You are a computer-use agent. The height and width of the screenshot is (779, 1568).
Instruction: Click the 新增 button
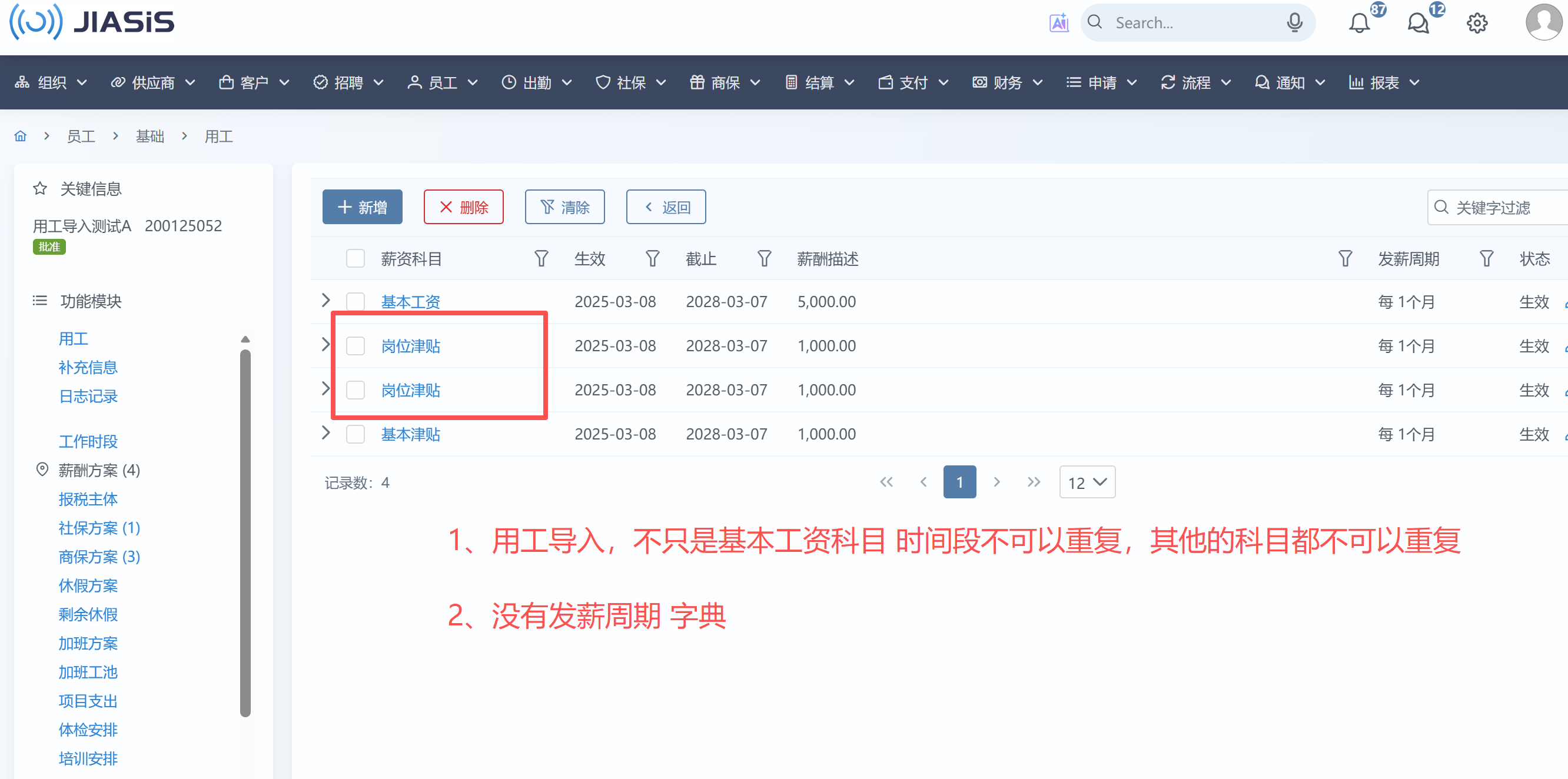[x=362, y=208]
